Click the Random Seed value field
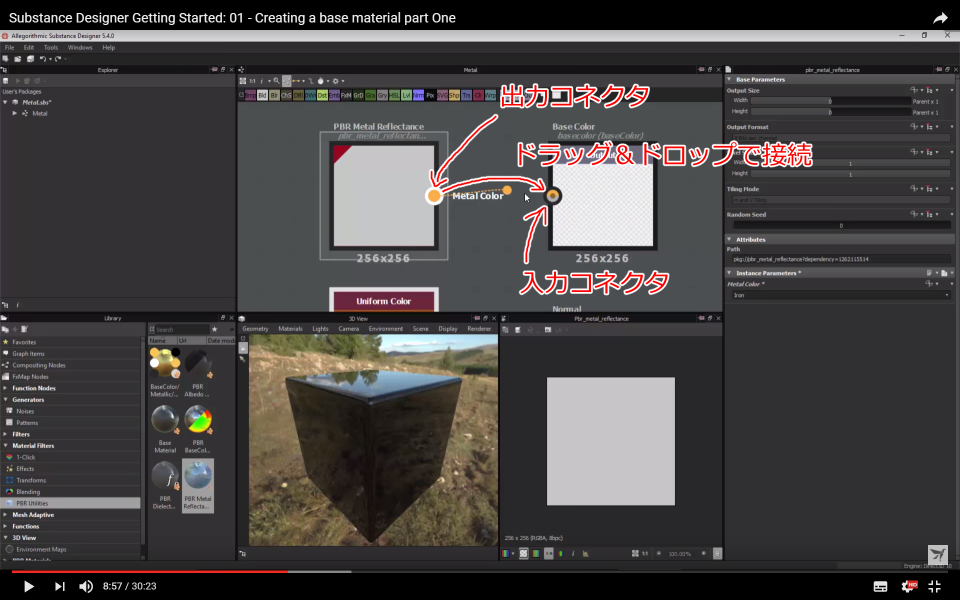The image size is (960, 600). click(x=841, y=225)
